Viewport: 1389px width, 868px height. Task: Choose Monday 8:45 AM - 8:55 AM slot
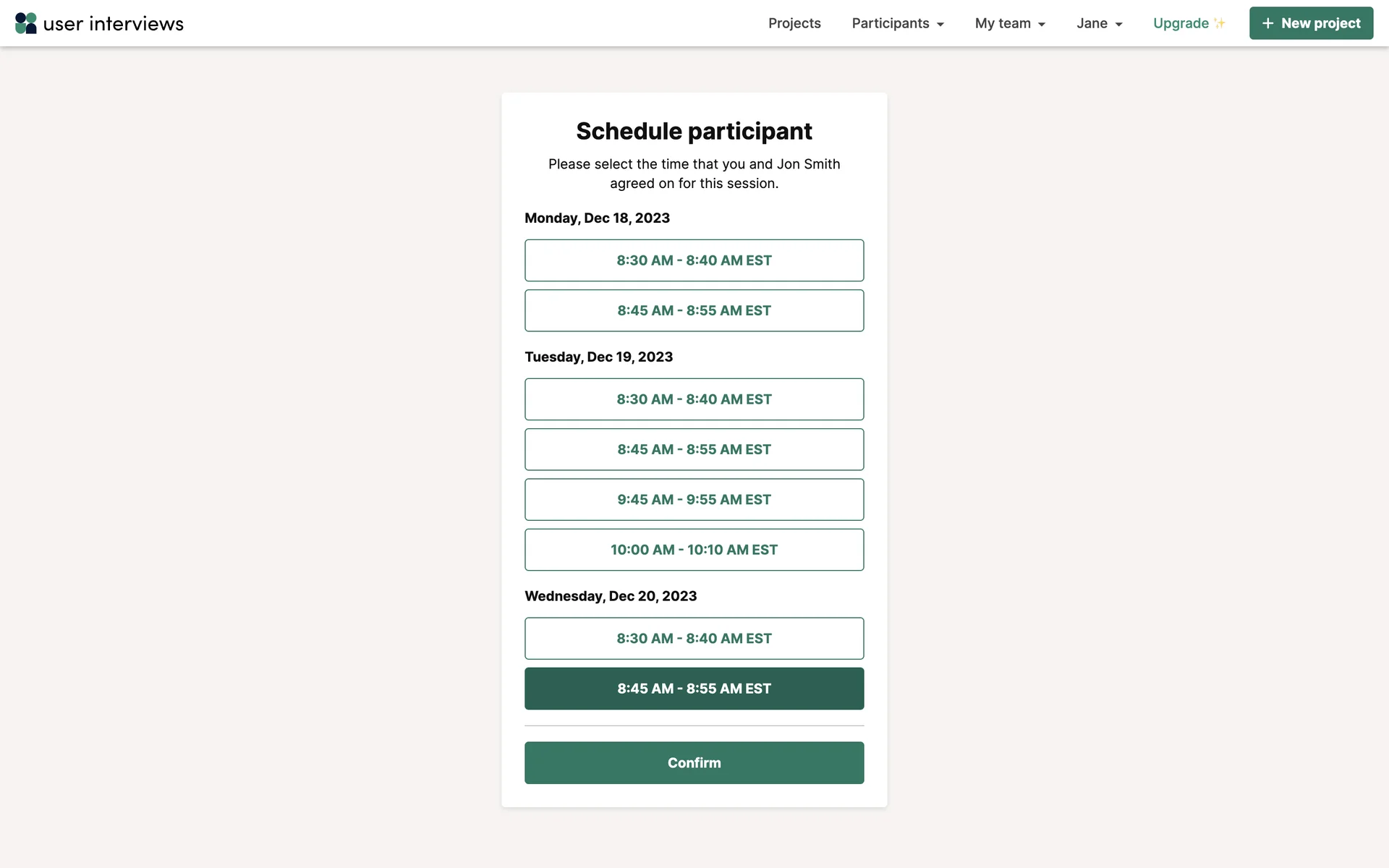(694, 310)
